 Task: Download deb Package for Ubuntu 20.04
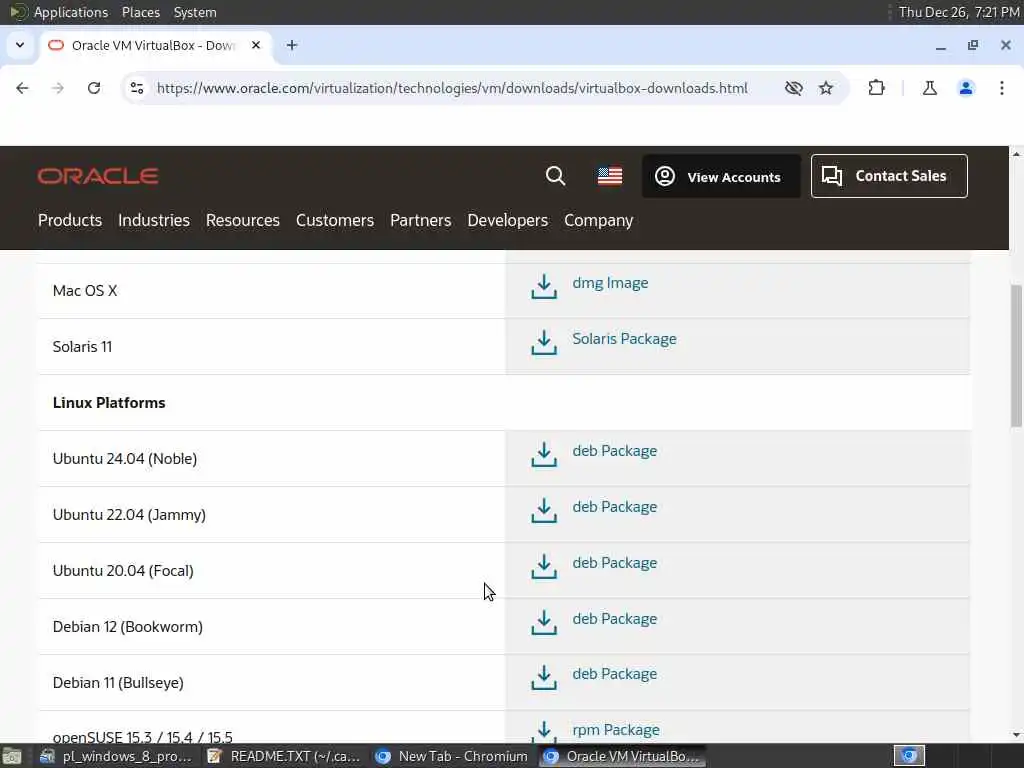click(615, 563)
